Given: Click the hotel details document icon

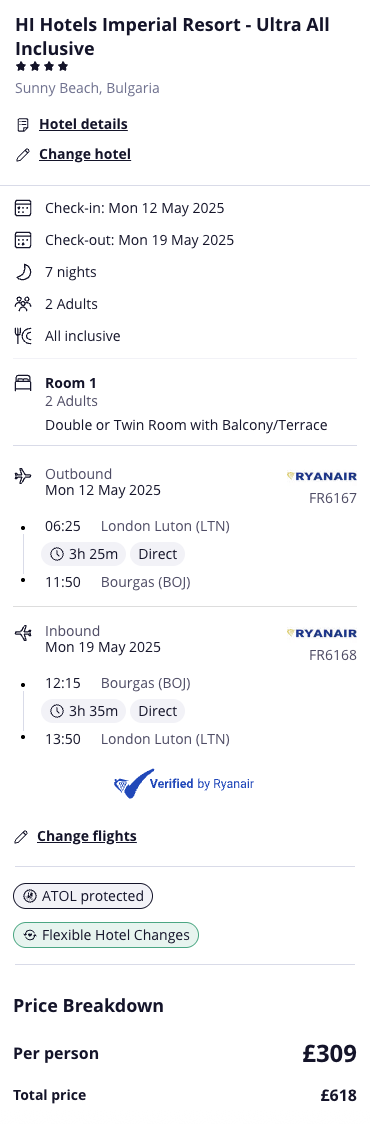Looking at the screenshot, I should click(x=23, y=125).
